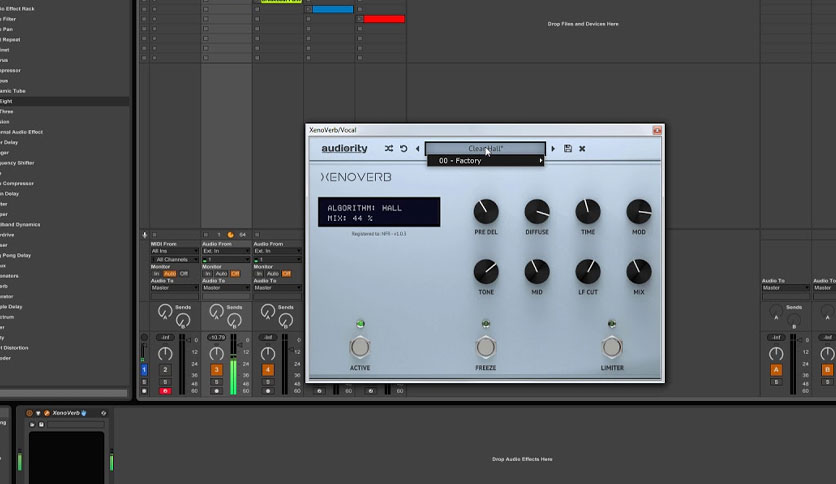This screenshot has height=484, width=836.
Task: Click track 2 Send B knob
Action: 183,320
